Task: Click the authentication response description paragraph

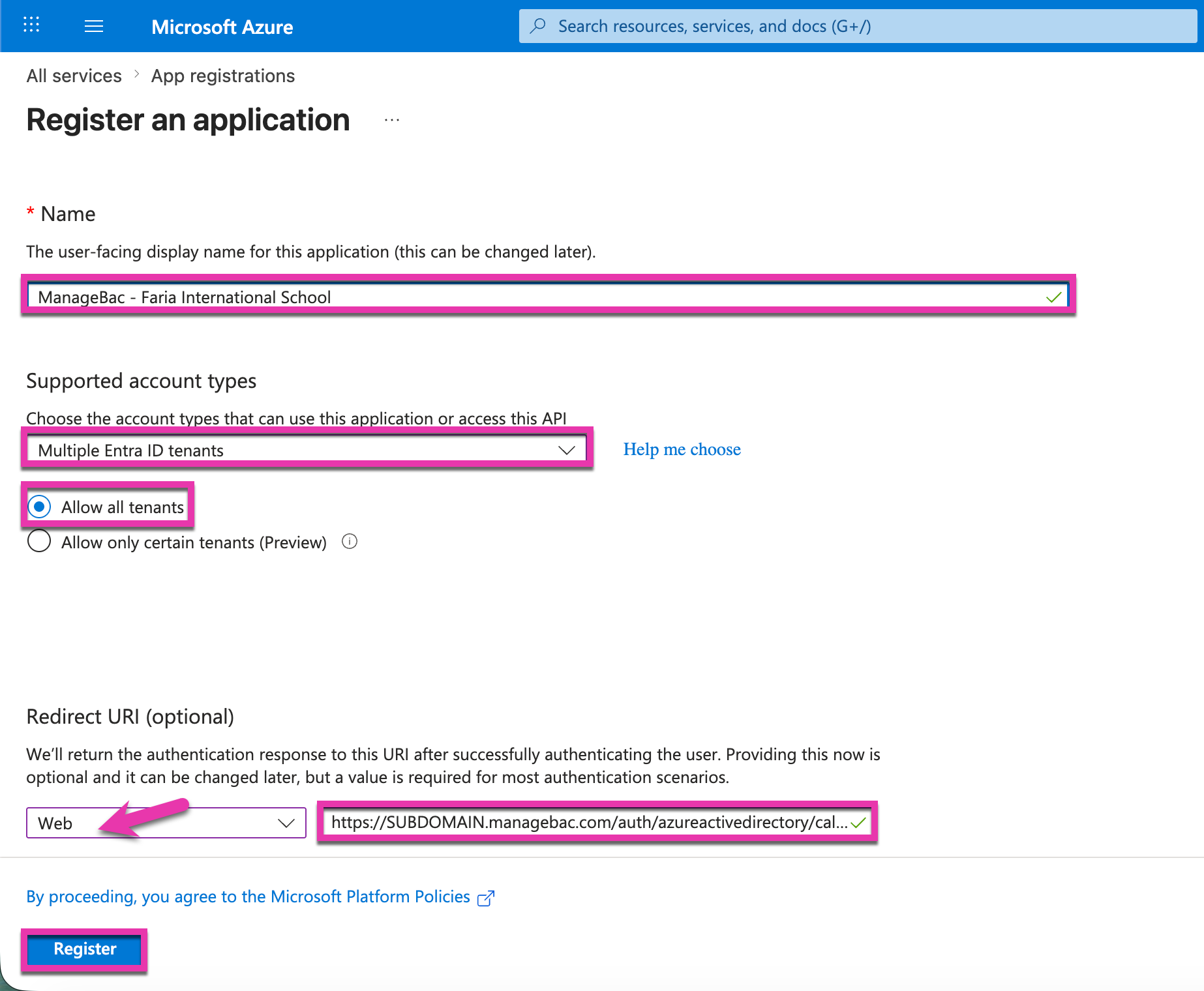Action: click(453, 765)
